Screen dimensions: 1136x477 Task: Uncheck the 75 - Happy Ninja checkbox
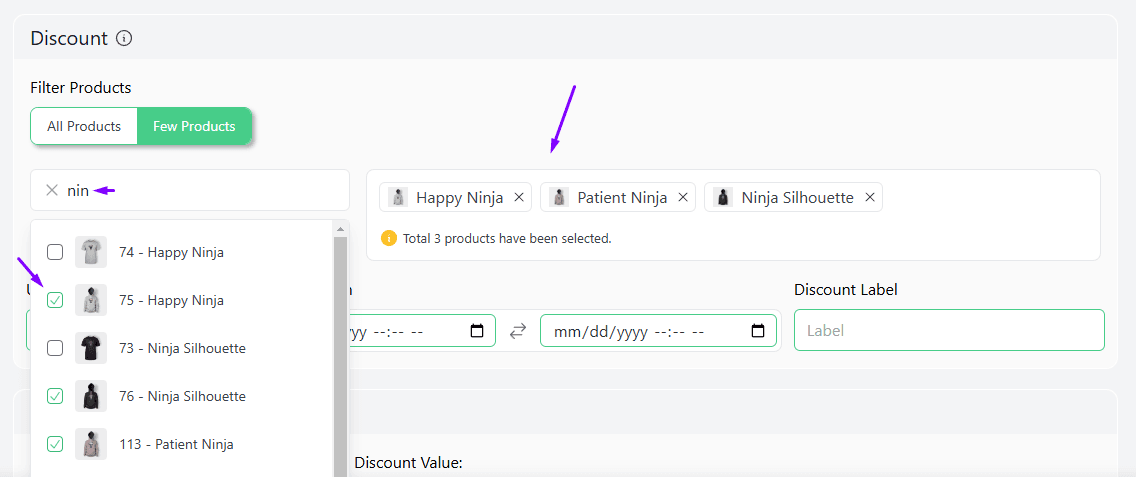(x=55, y=300)
